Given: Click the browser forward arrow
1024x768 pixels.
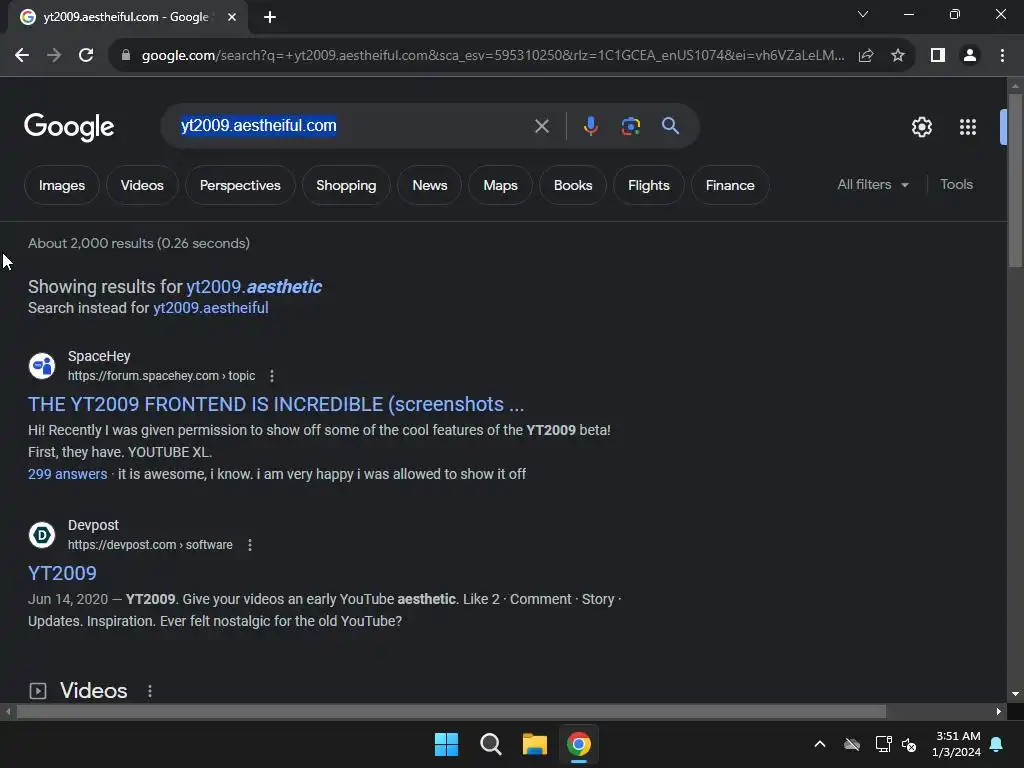Looking at the screenshot, I should pos(54,56).
